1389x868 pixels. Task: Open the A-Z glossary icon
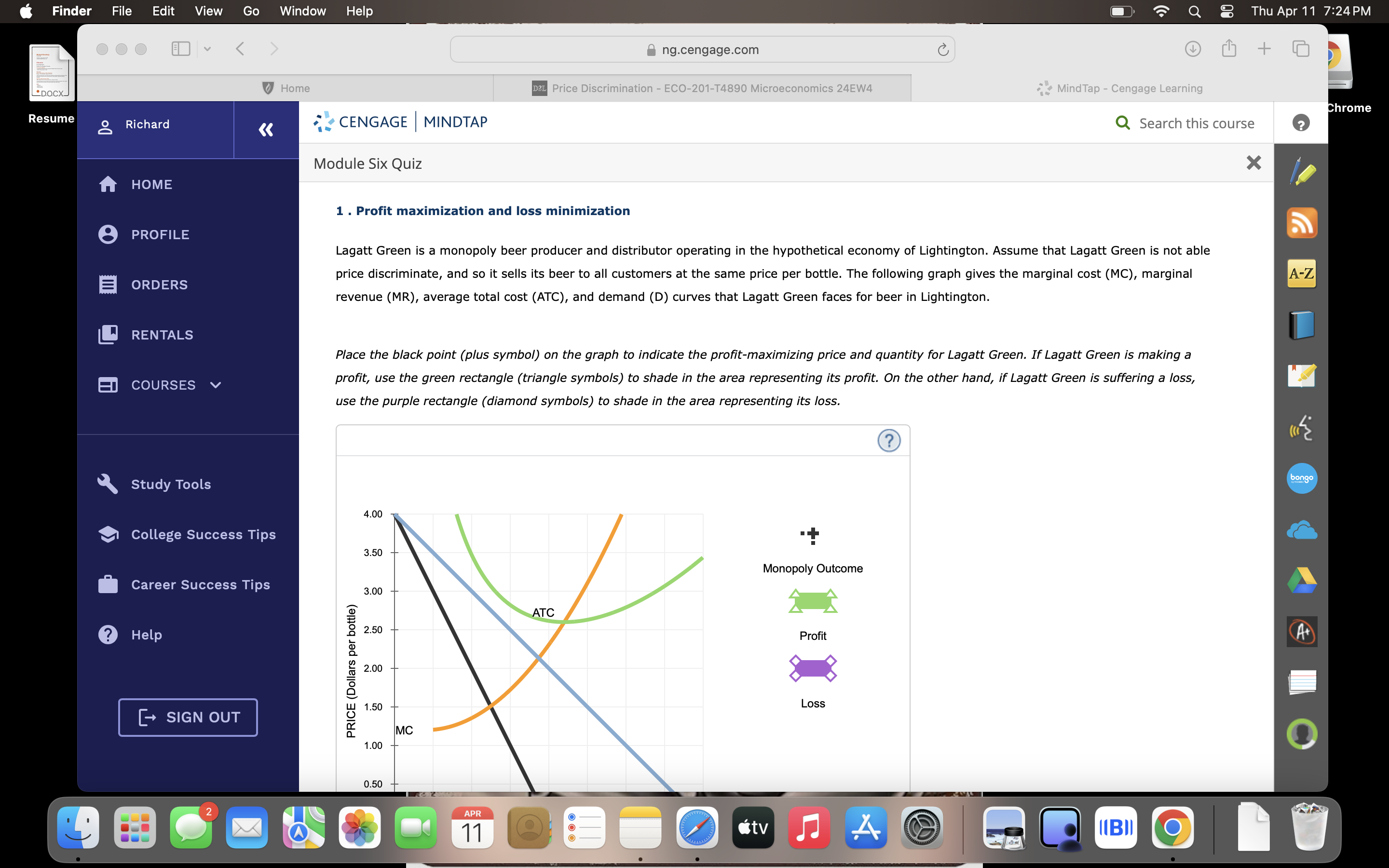pos(1301,273)
